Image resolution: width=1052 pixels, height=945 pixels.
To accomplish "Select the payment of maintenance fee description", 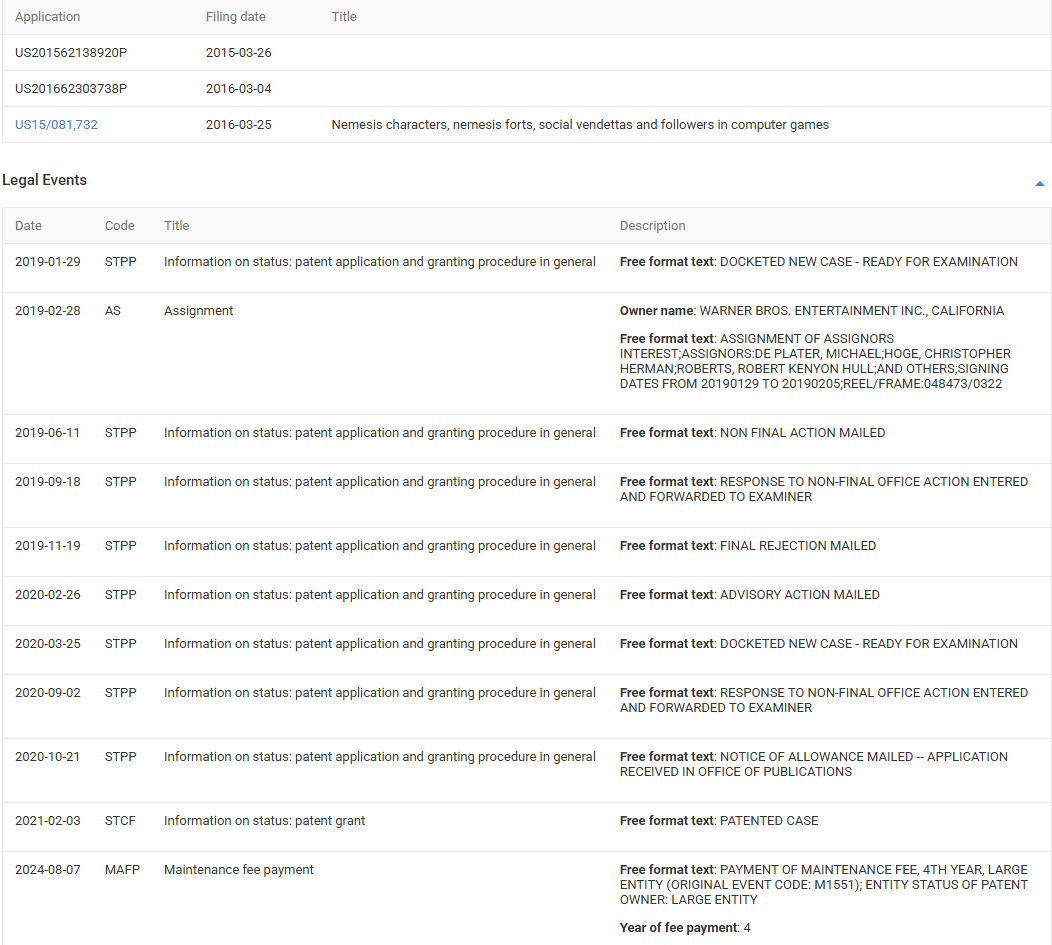I will coord(824,885).
